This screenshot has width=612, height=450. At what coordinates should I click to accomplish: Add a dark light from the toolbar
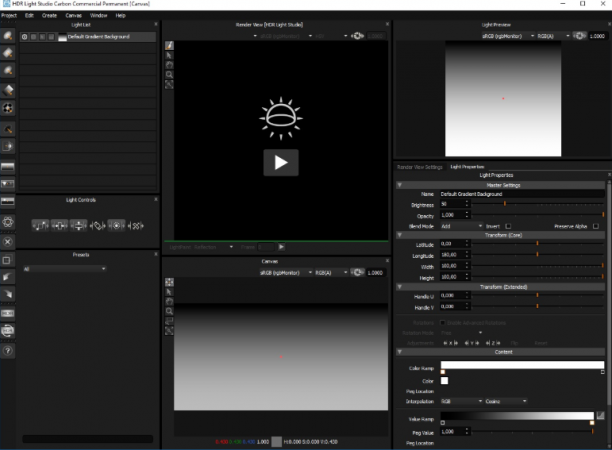coord(7,129)
